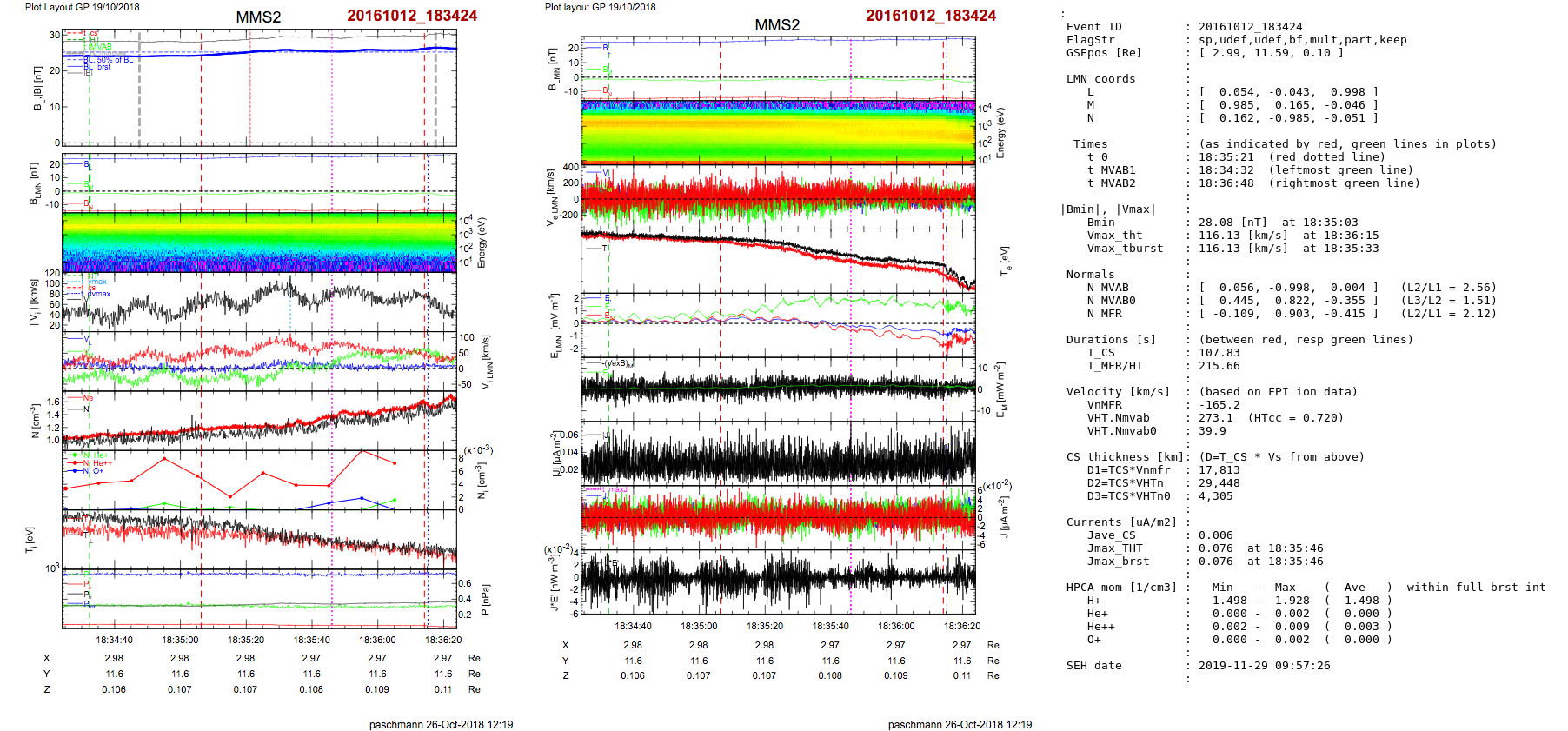Screen dimensions: 1568x731
Task: Click the 18:35:00 tick label on left plot
Action: click(x=180, y=640)
